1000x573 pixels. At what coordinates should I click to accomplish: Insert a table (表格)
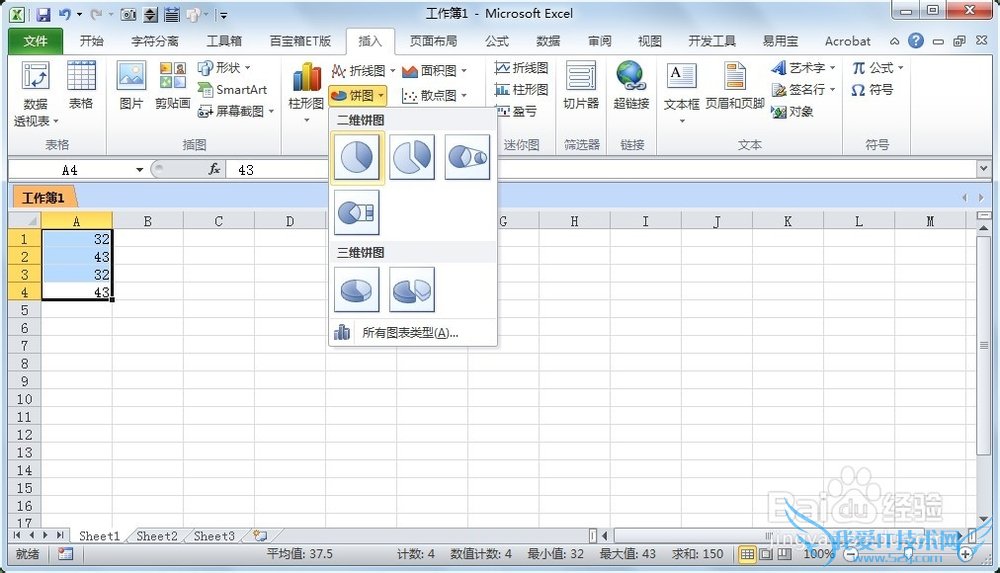click(x=81, y=86)
